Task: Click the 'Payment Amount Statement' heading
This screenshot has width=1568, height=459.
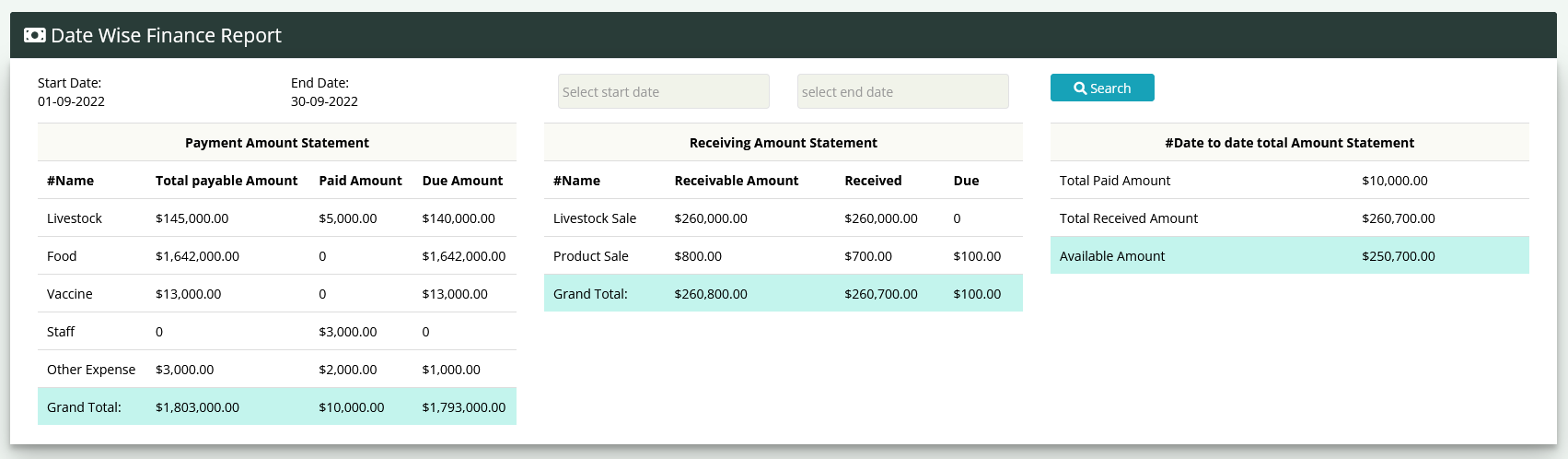Action: point(276,143)
